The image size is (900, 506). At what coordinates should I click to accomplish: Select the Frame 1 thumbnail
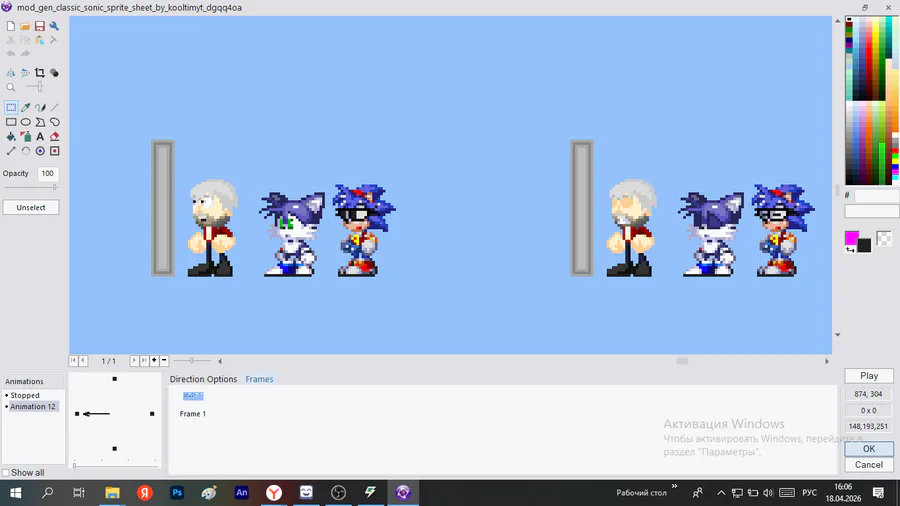pos(193,396)
